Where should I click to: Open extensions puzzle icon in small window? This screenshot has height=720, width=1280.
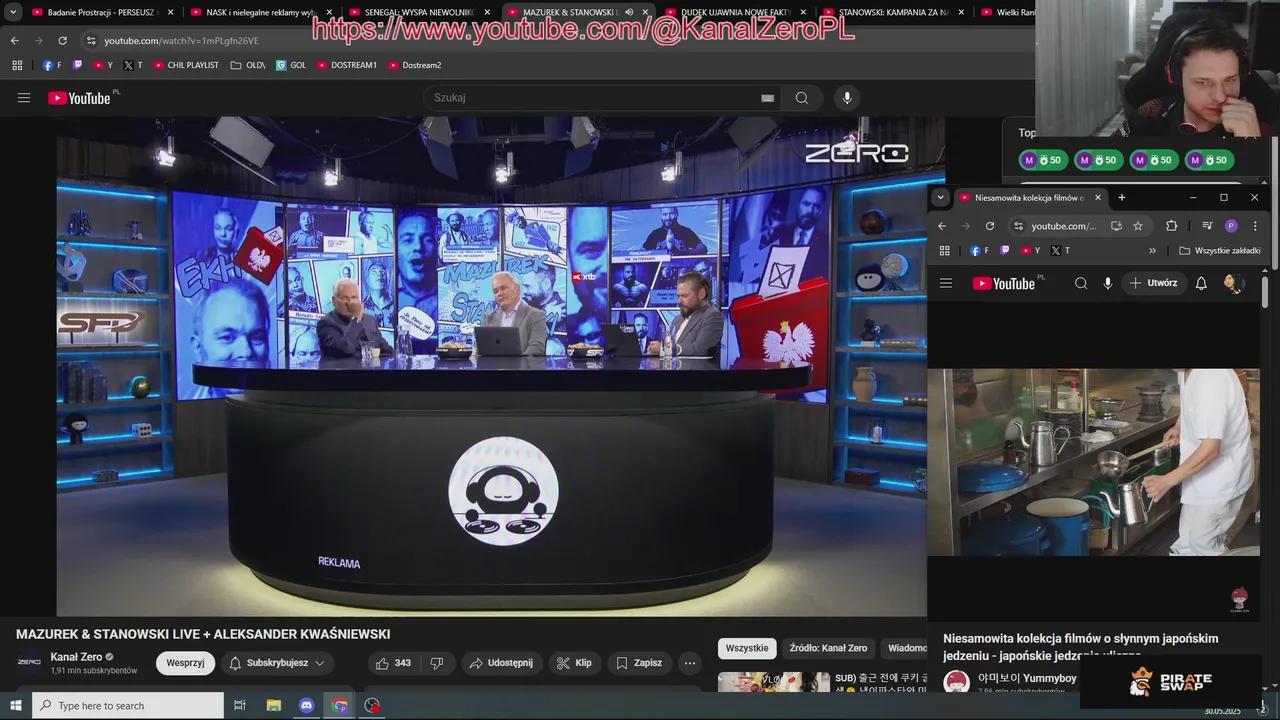tap(1172, 226)
